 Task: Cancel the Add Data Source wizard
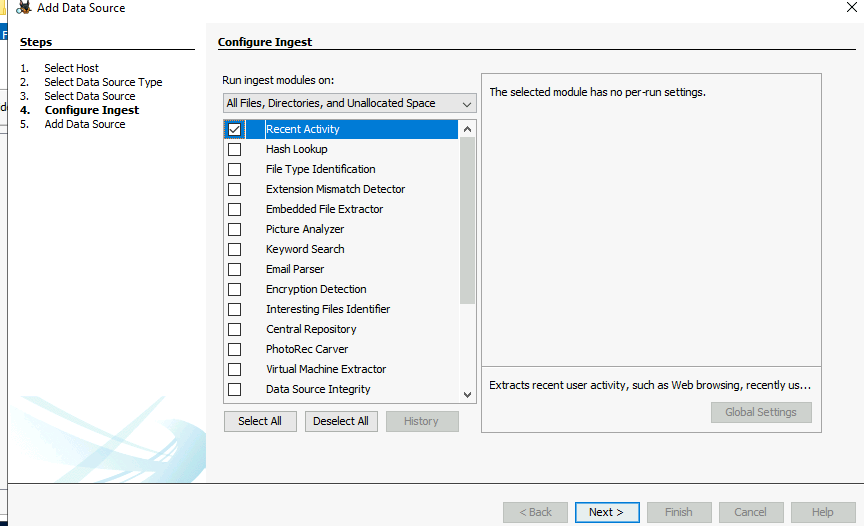[750, 512]
